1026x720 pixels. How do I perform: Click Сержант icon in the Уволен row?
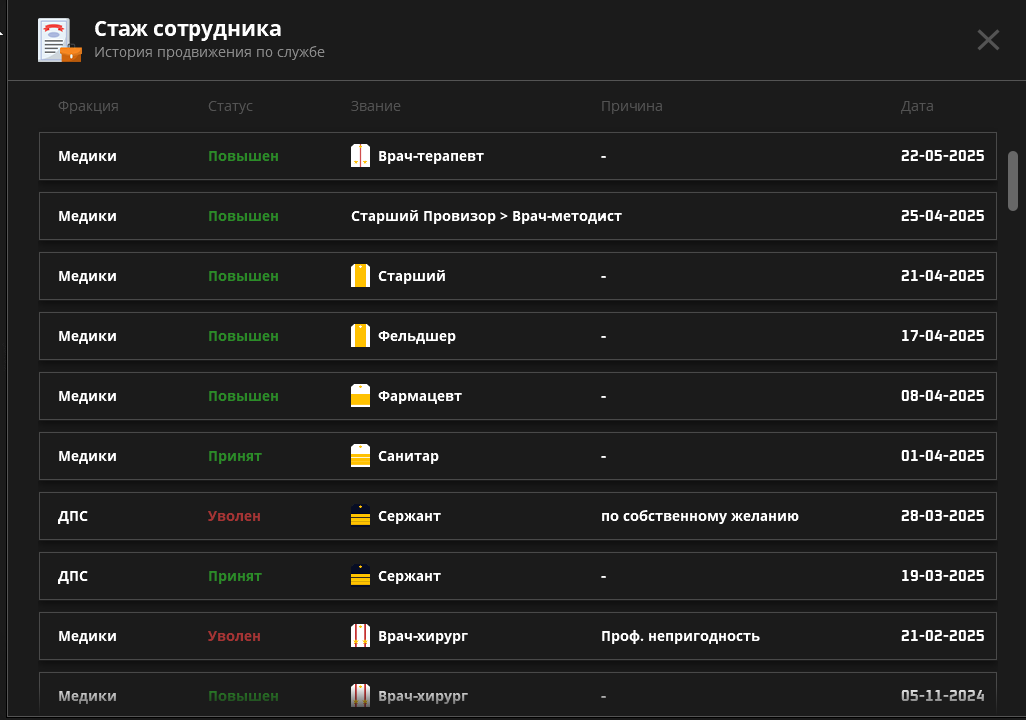pos(361,516)
